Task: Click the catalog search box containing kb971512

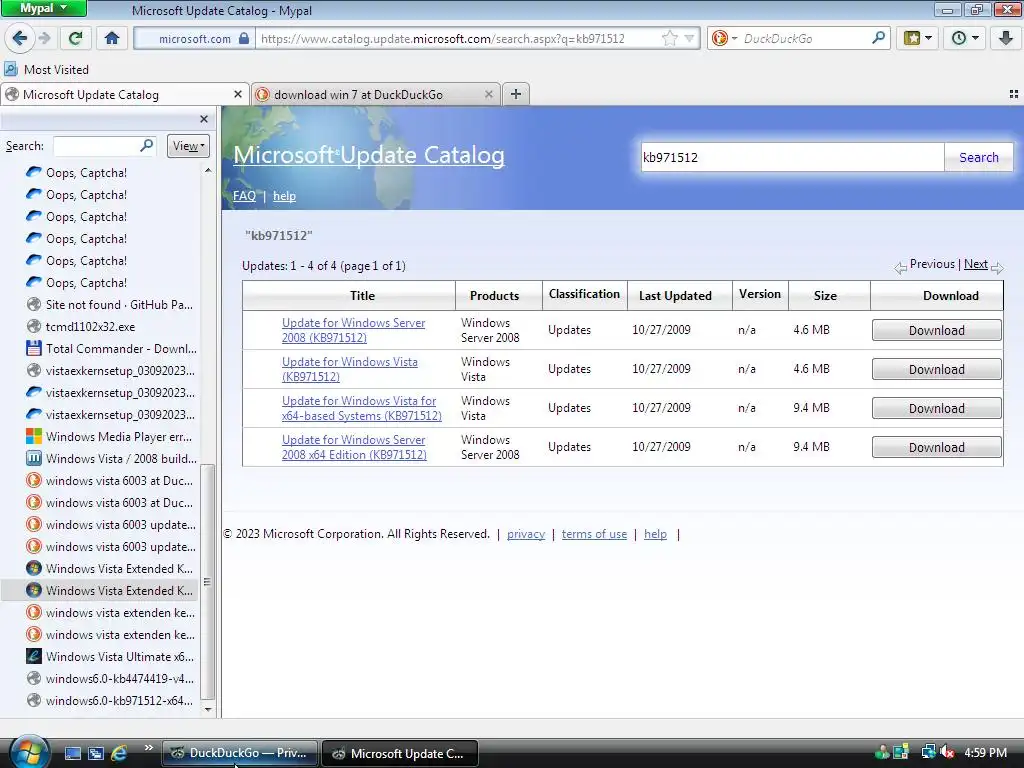Action: [x=792, y=157]
